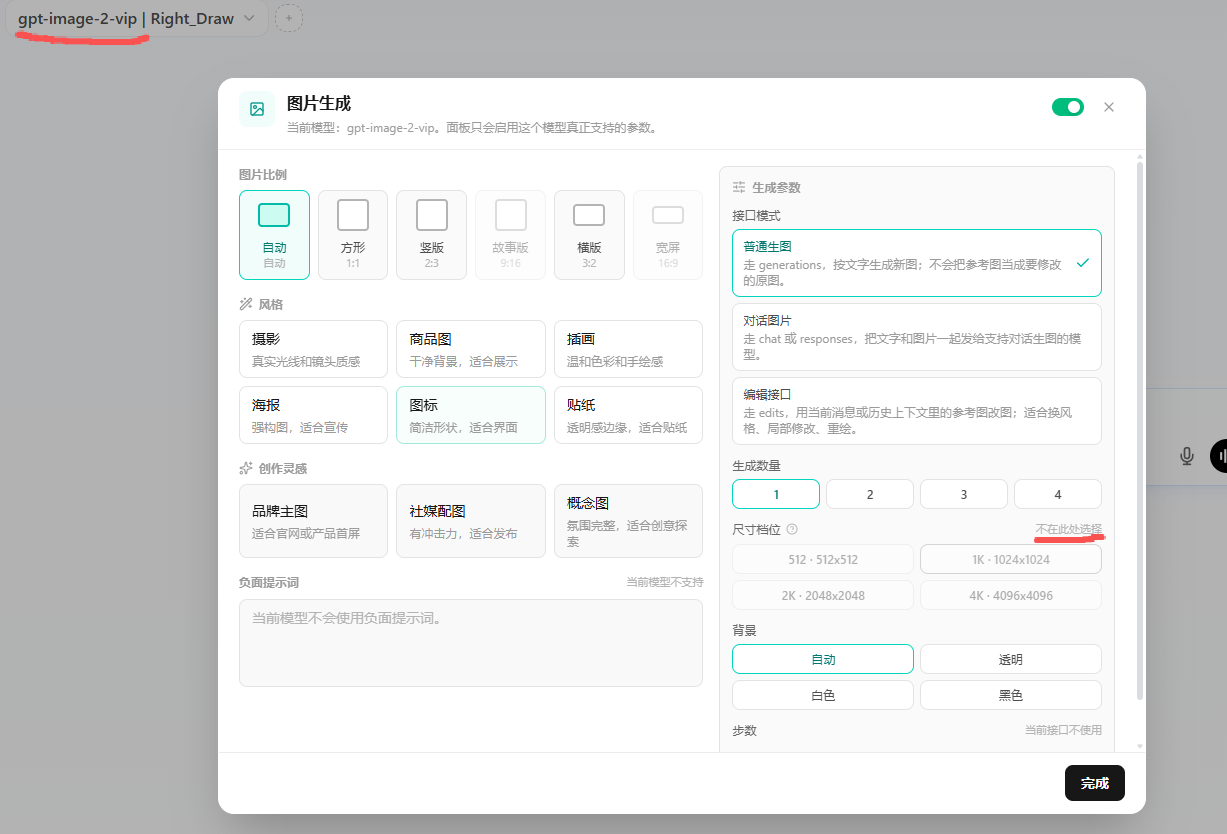This screenshot has height=834, width=1227.
Task: Choose the 插画 style card
Action: click(628, 349)
